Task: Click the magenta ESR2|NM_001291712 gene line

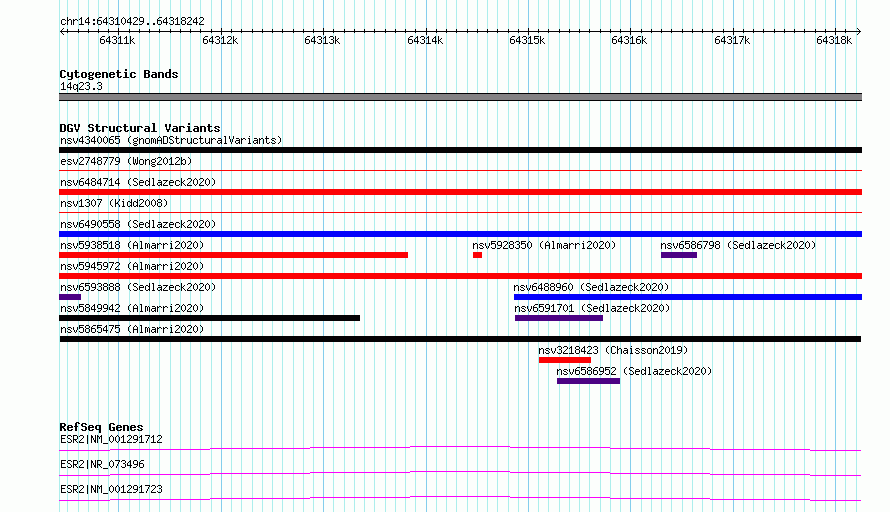Action: click(460, 448)
